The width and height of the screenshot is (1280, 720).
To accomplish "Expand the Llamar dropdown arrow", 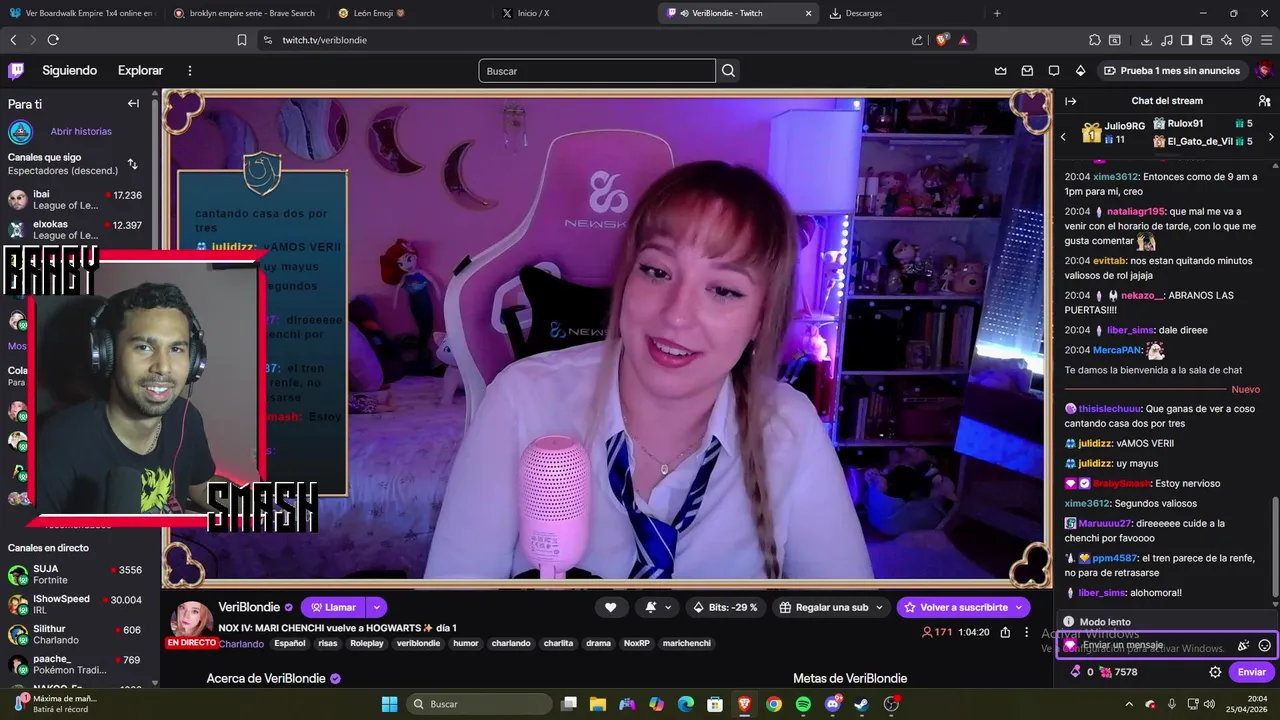I will [x=376, y=607].
